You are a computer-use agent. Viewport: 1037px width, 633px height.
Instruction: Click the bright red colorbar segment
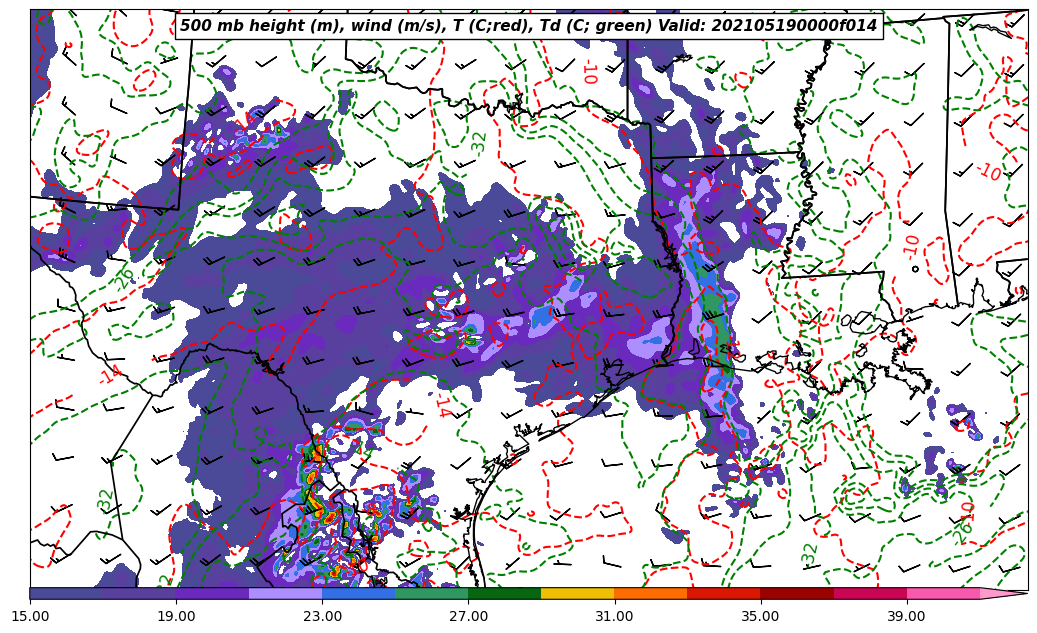click(x=723, y=593)
